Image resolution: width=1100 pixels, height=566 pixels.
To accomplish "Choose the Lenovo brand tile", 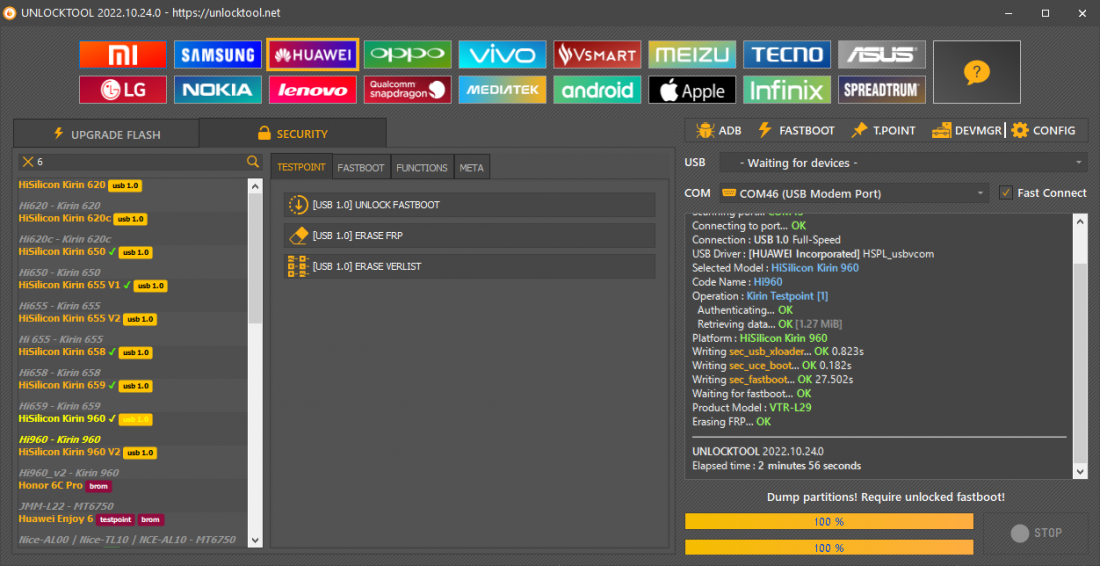I will point(312,90).
